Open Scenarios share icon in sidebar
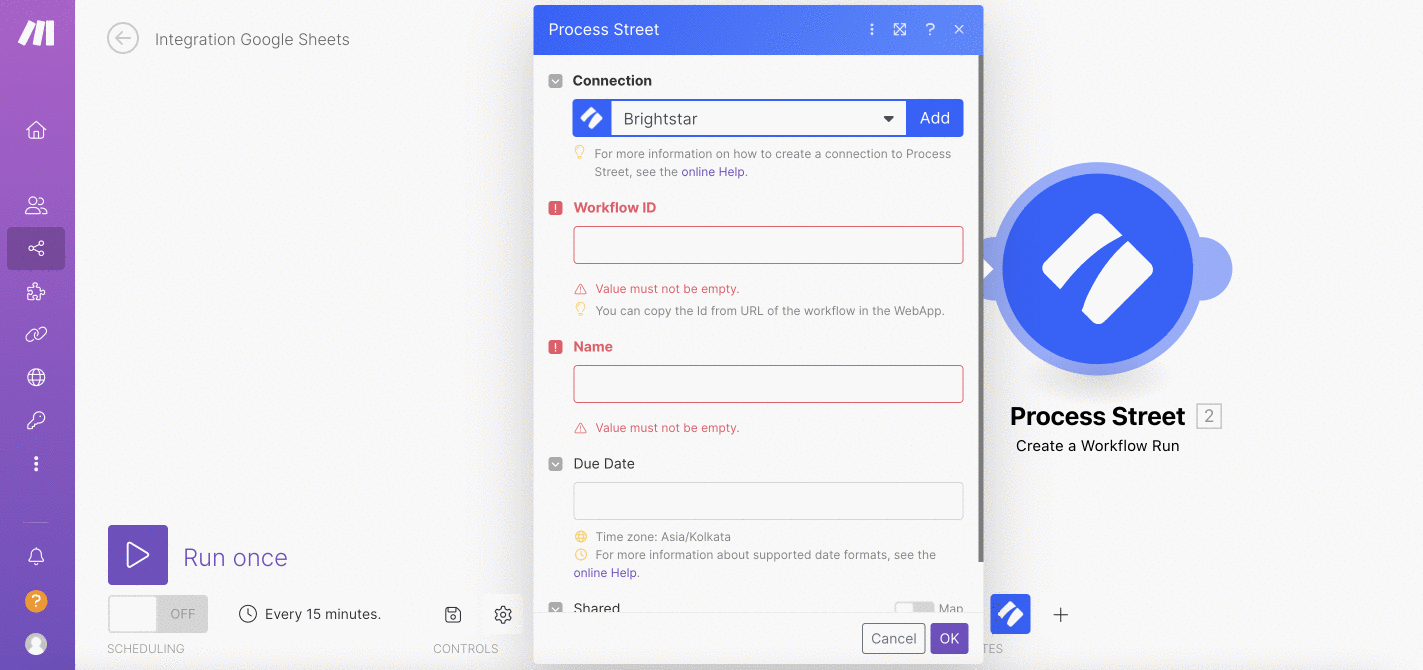Viewport: 1423px width, 670px height. click(36, 248)
